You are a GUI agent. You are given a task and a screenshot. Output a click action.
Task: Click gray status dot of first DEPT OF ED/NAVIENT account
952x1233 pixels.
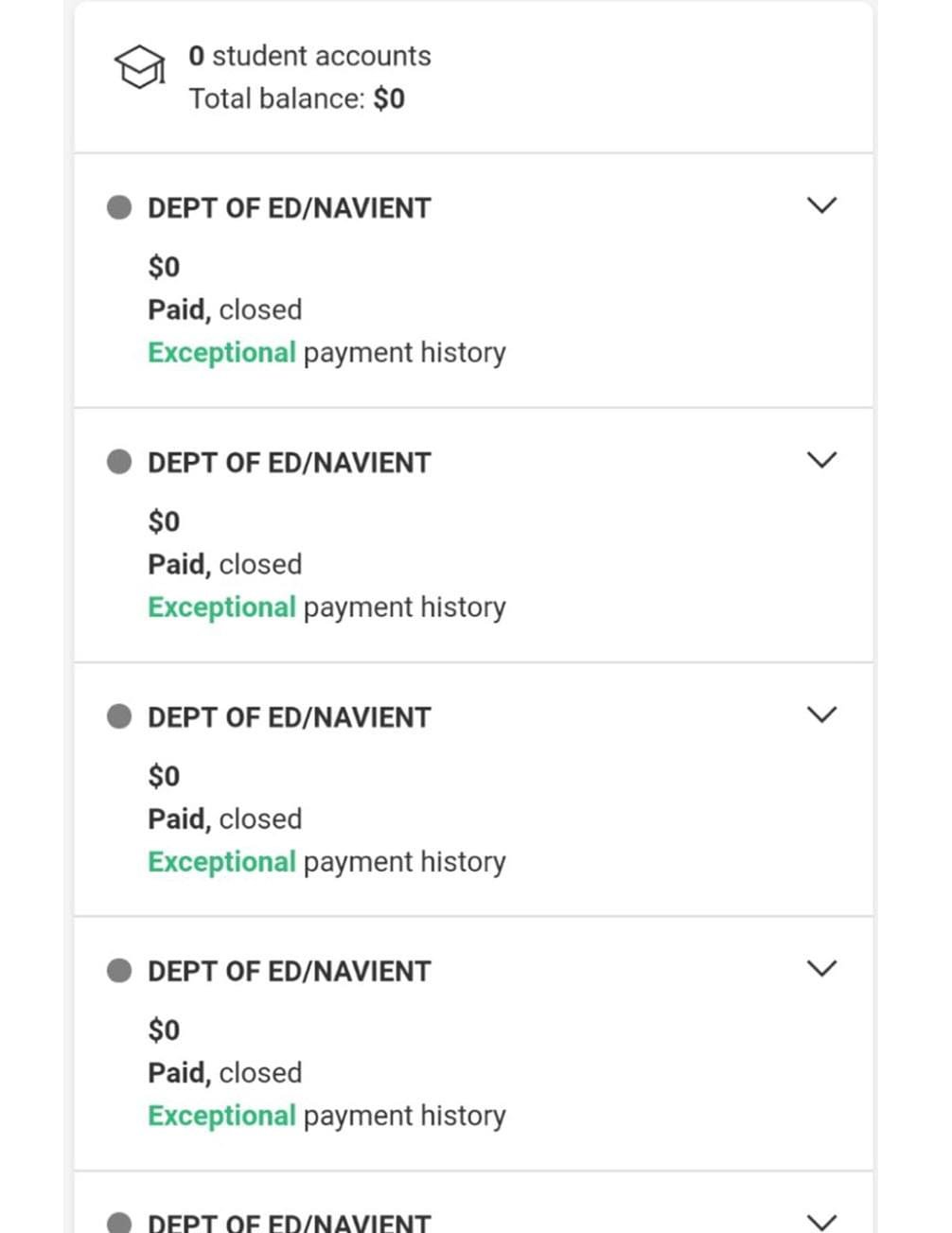click(119, 207)
